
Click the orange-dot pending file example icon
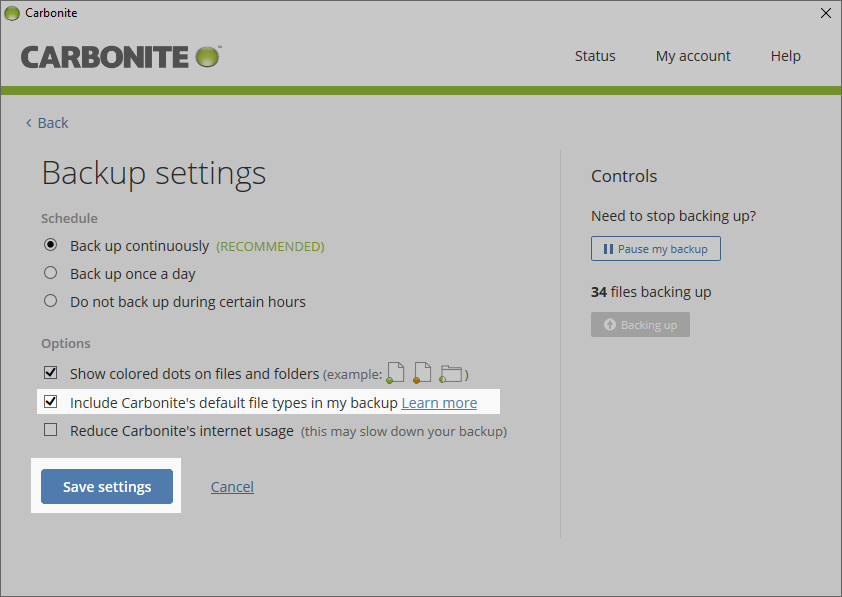[x=421, y=372]
